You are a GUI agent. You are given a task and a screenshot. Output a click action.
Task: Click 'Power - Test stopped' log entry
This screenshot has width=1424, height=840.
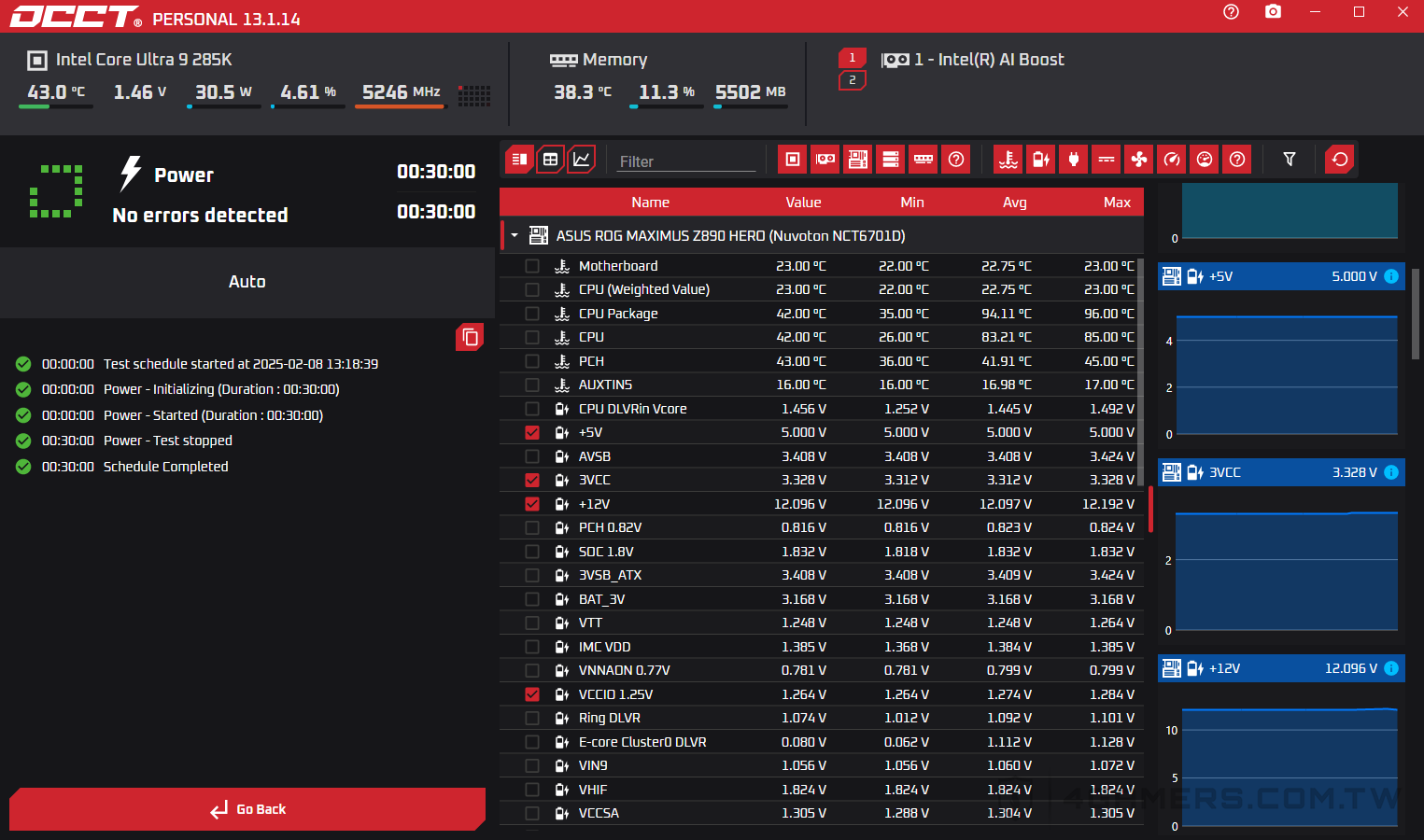(x=167, y=441)
